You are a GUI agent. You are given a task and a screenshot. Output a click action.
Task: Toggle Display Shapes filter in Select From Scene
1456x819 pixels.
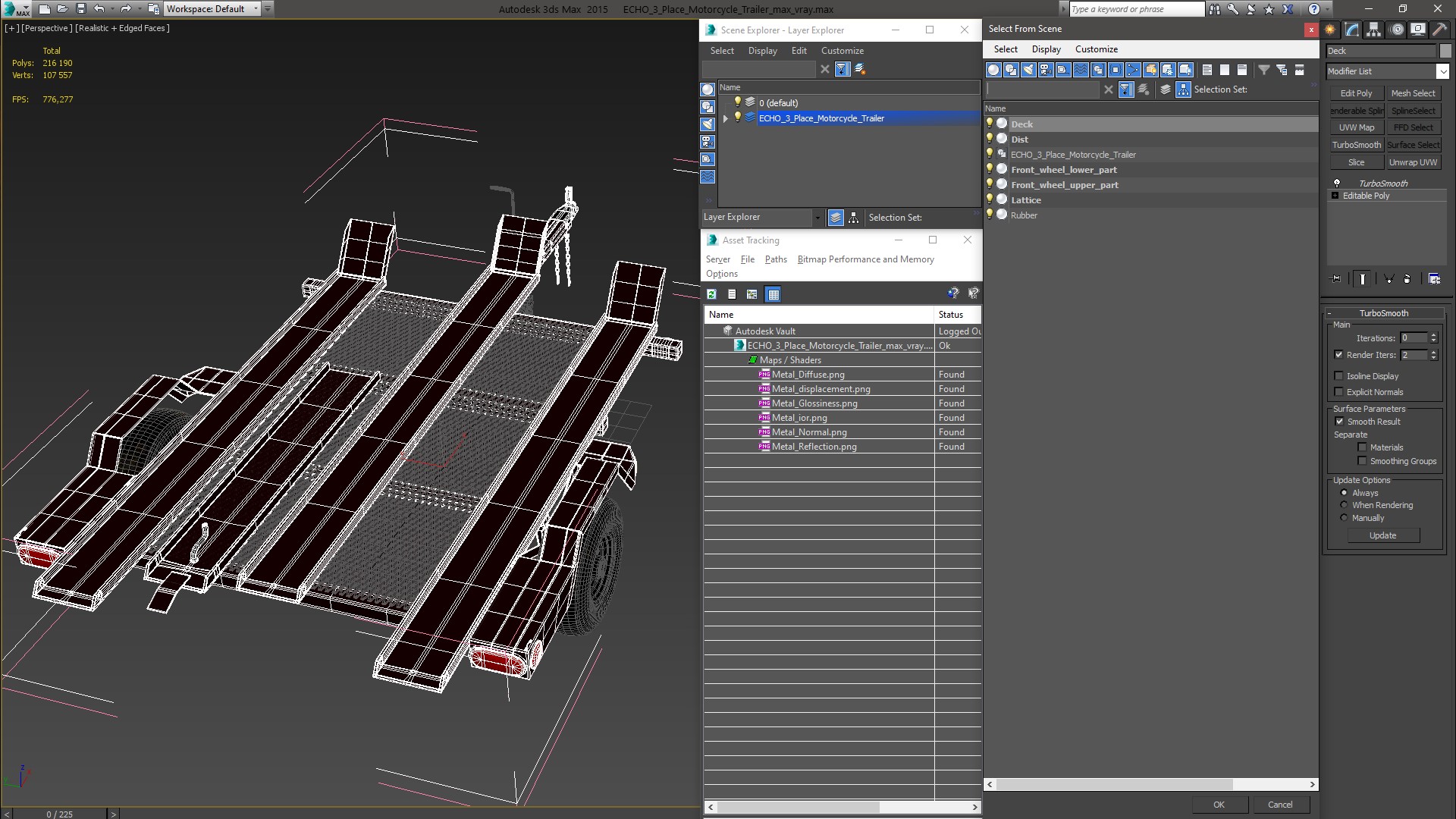pos(1011,70)
